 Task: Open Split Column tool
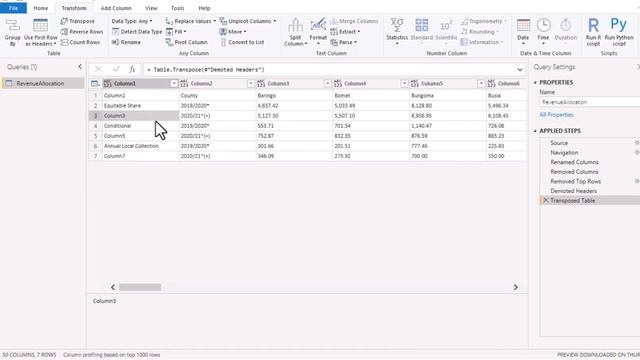pyautogui.click(x=296, y=32)
